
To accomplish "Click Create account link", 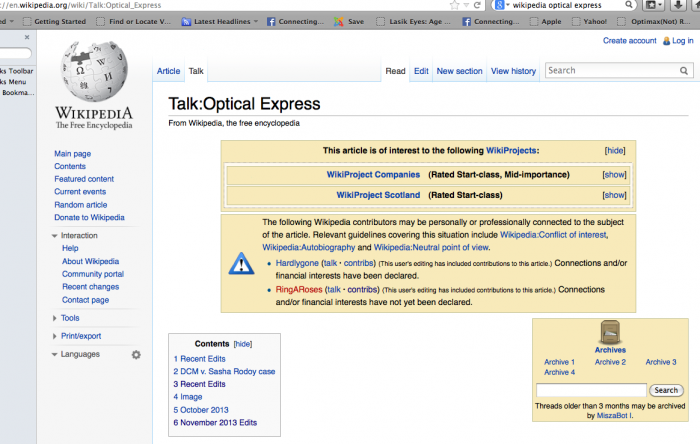I will tap(629, 41).
